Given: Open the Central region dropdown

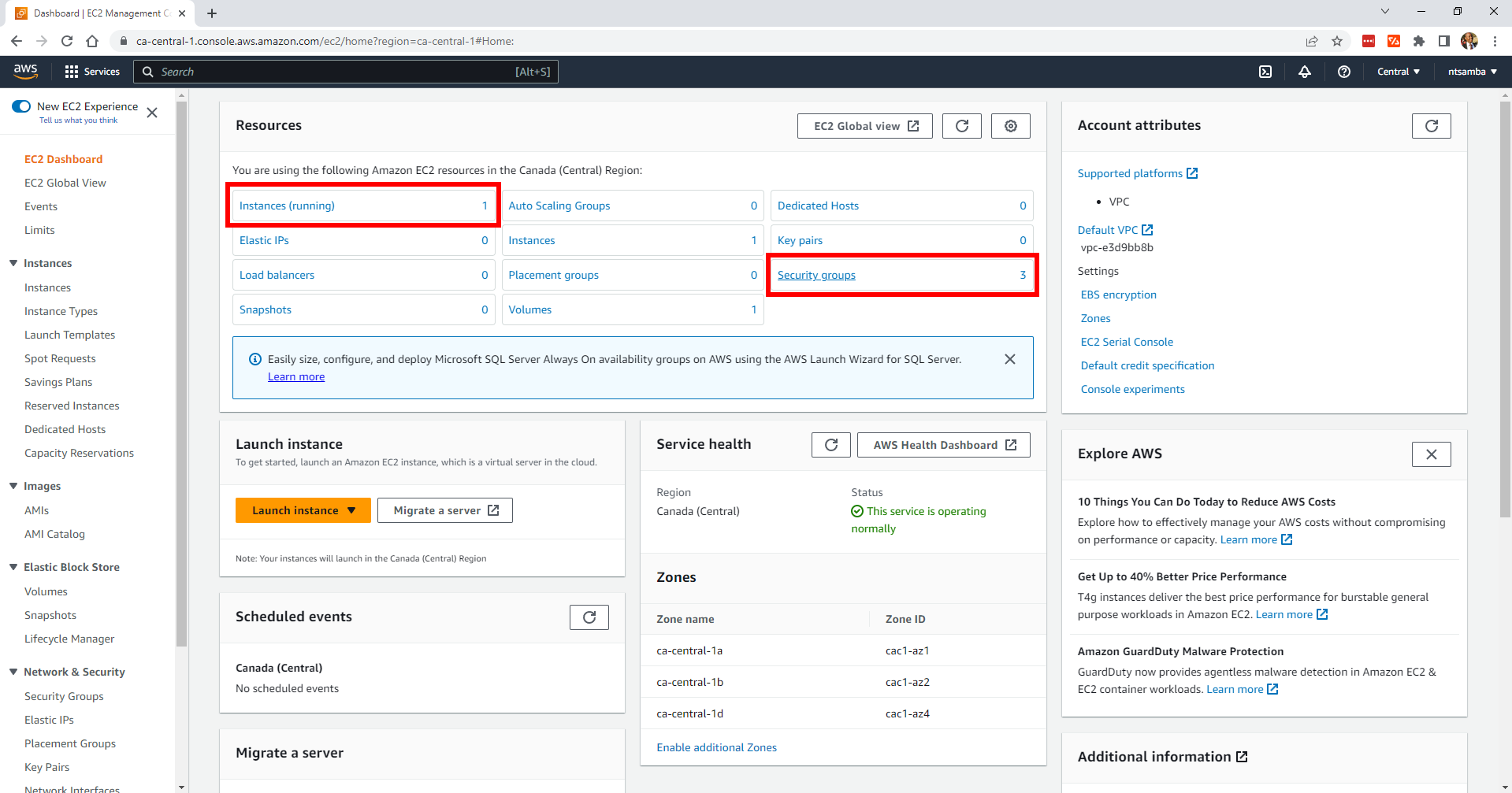Looking at the screenshot, I should (1399, 72).
